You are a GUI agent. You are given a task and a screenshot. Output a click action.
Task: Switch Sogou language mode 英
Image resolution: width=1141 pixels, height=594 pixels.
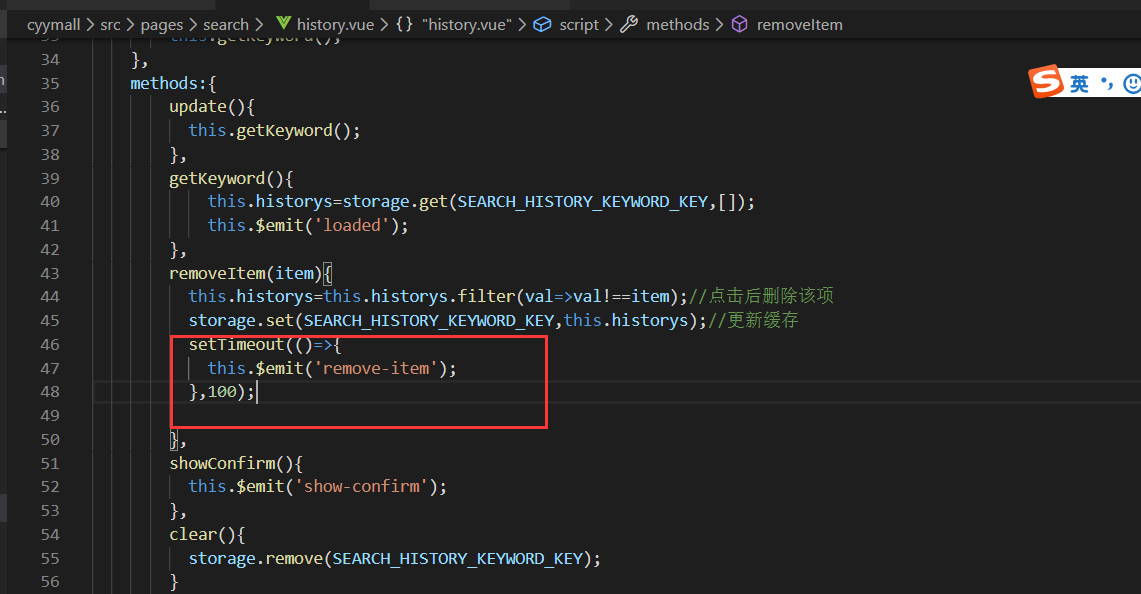coord(1080,84)
